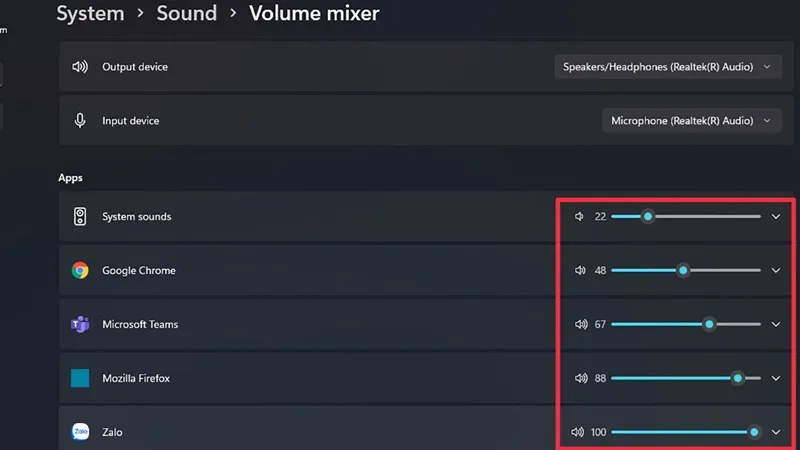Open the Input device dropdown
The height and width of the screenshot is (450, 800).
(x=691, y=121)
